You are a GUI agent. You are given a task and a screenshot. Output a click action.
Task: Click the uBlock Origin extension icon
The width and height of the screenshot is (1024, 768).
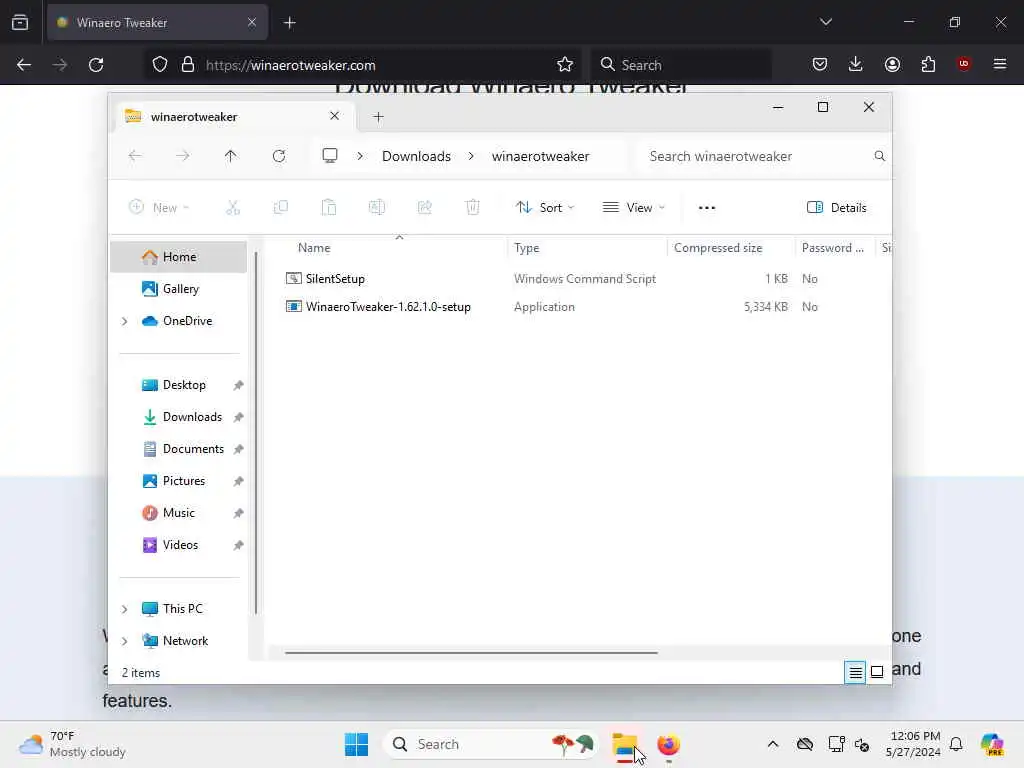tap(963, 64)
